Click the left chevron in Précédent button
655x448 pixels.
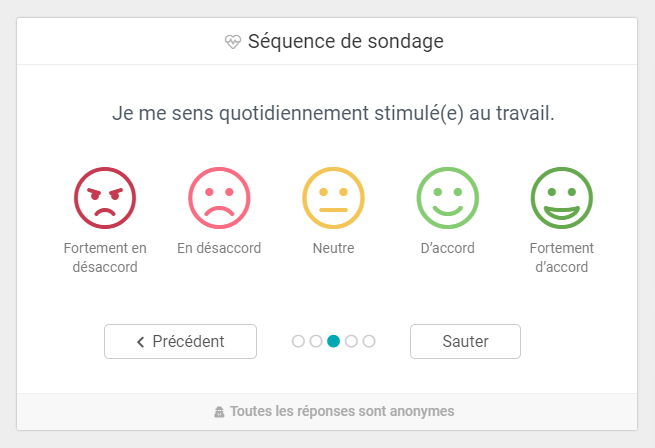141,342
